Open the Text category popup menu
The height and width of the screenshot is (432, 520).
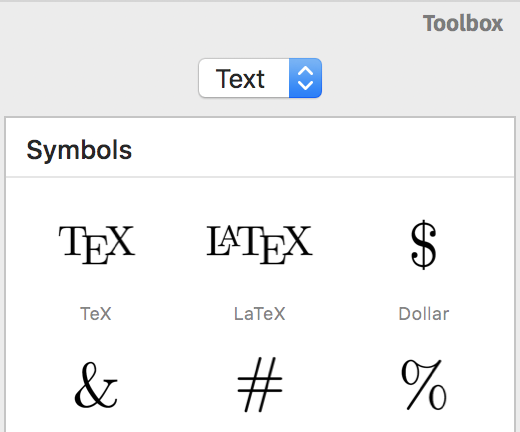(x=260, y=78)
